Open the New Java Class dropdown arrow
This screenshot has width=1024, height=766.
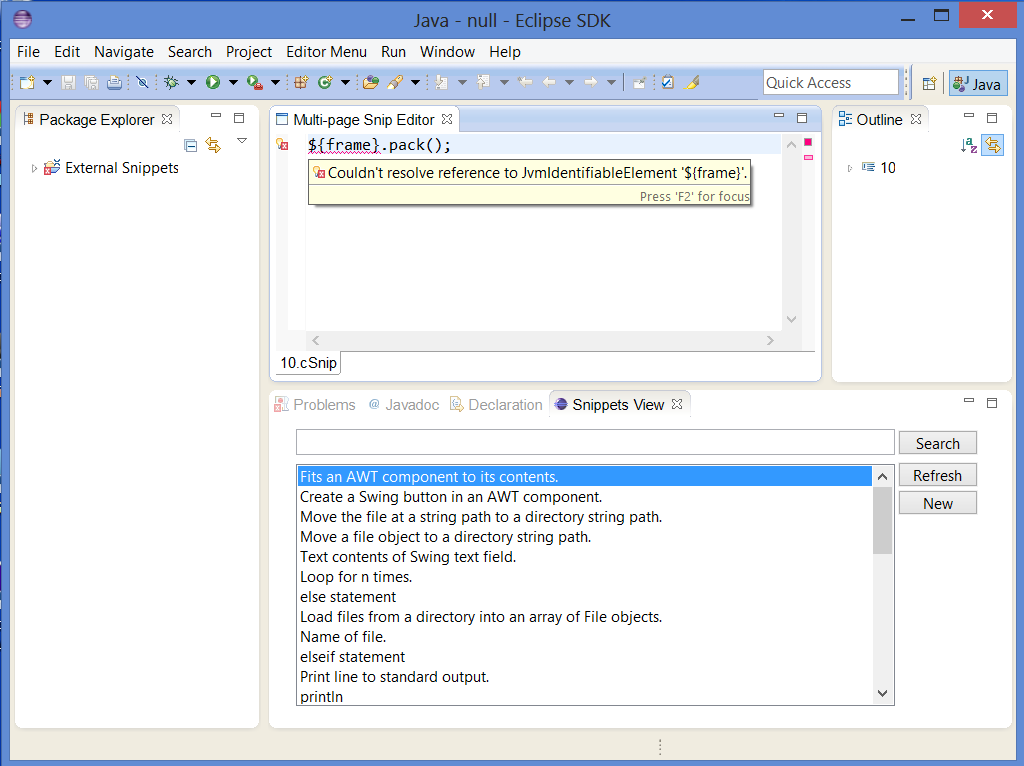point(345,82)
